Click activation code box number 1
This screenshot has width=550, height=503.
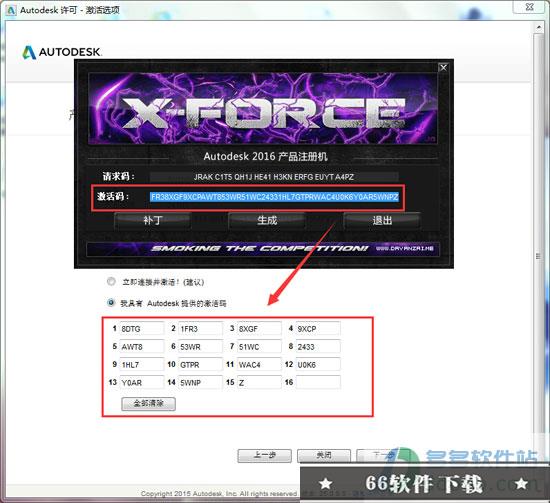point(142,329)
